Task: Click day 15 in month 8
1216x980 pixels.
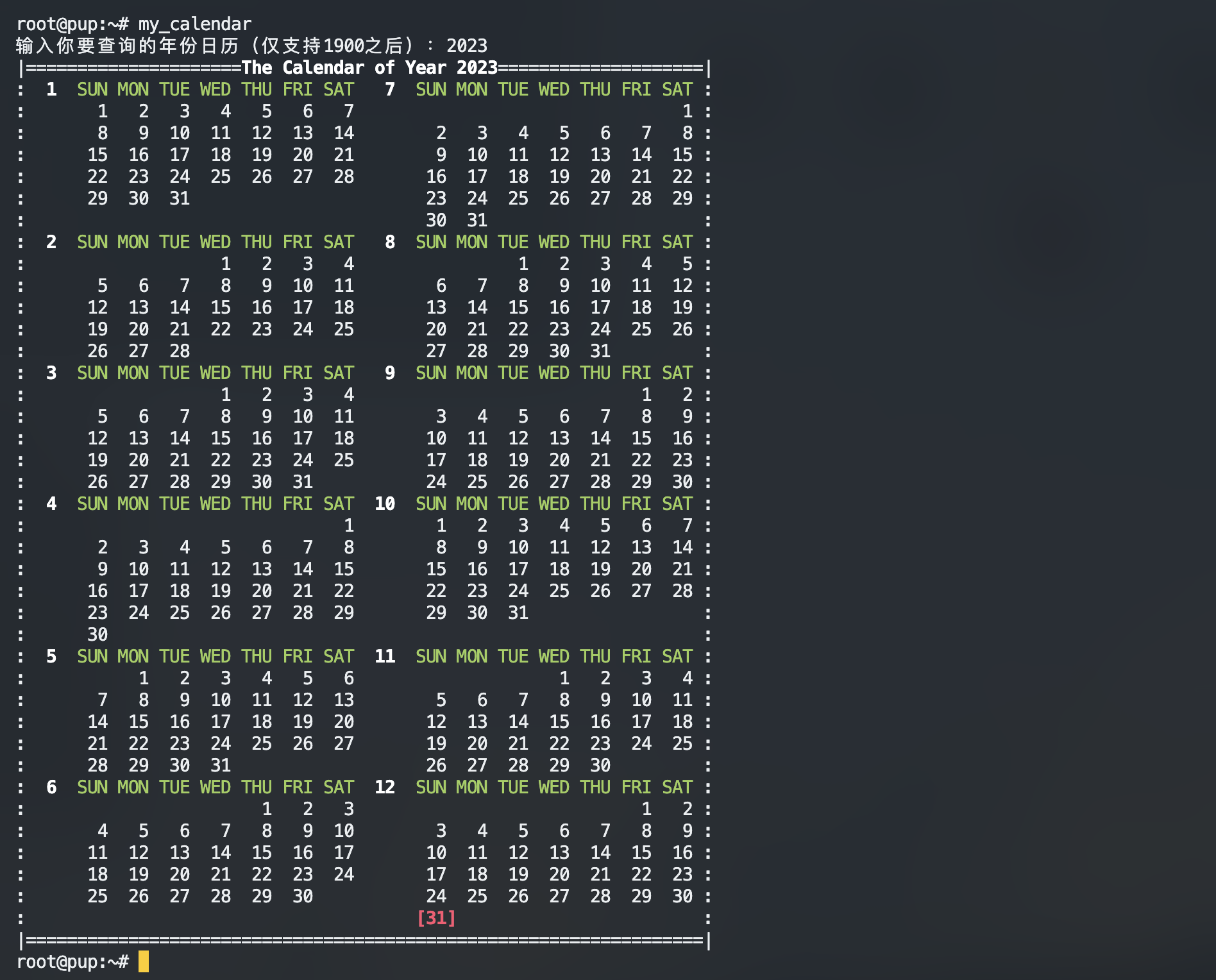Action: tap(518, 307)
